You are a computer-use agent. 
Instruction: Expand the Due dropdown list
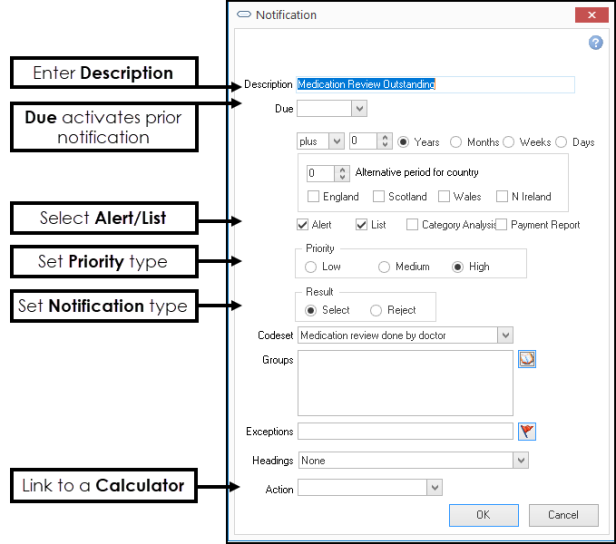(x=359, y=108)
